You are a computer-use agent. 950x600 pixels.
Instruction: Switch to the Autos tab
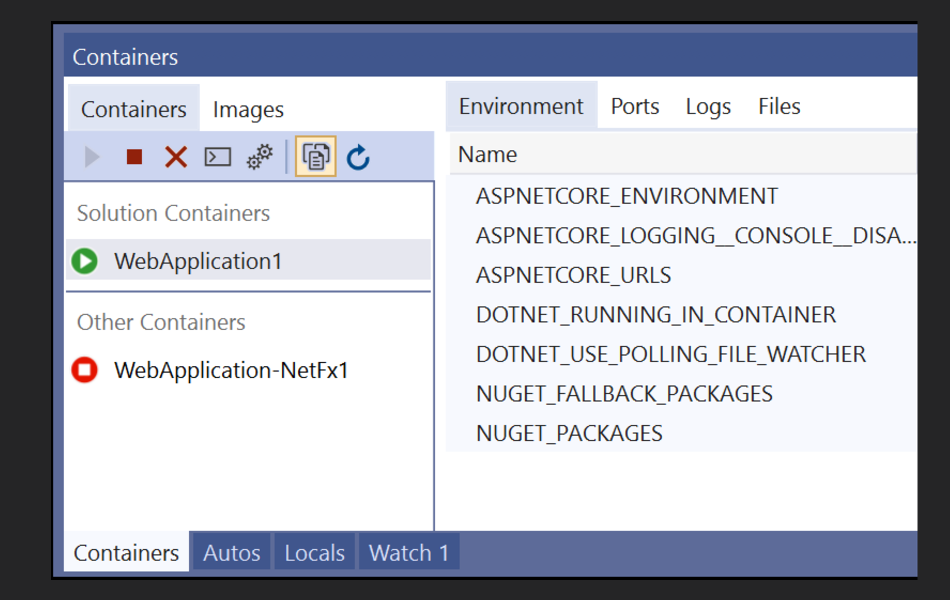click(231, 551)
